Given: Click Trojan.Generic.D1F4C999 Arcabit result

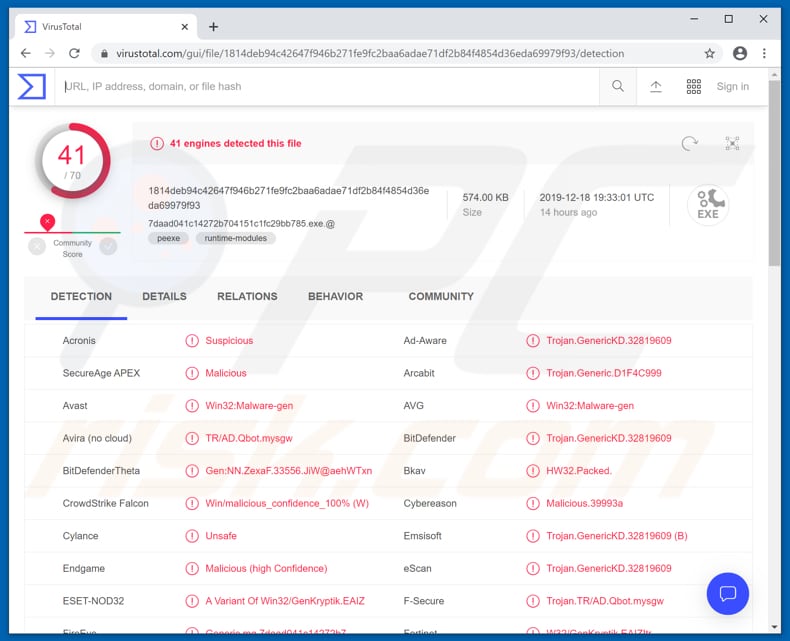Looking at the screenshot, I should [x=604, y=373].
